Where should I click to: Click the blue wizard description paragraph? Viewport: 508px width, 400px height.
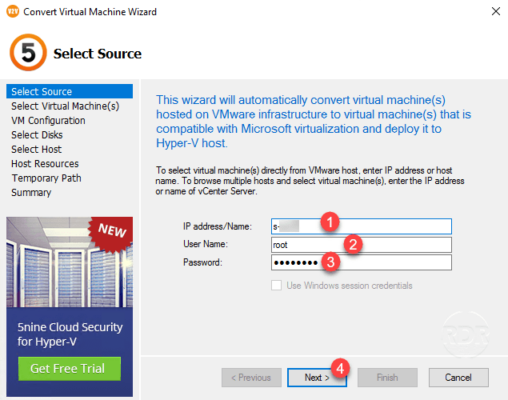coord(313,121)
